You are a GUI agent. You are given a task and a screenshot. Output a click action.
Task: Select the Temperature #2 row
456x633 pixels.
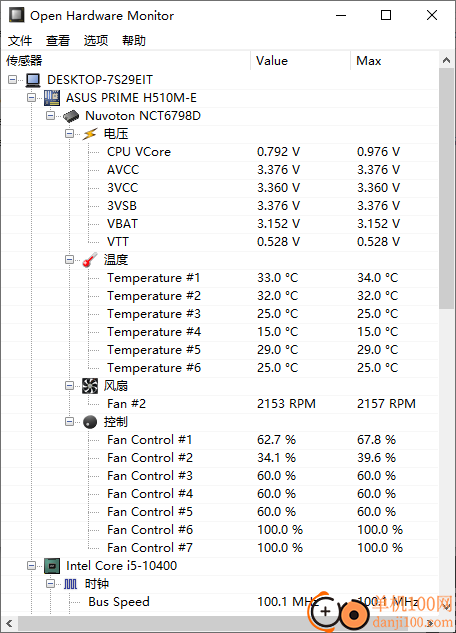point(220,296)
